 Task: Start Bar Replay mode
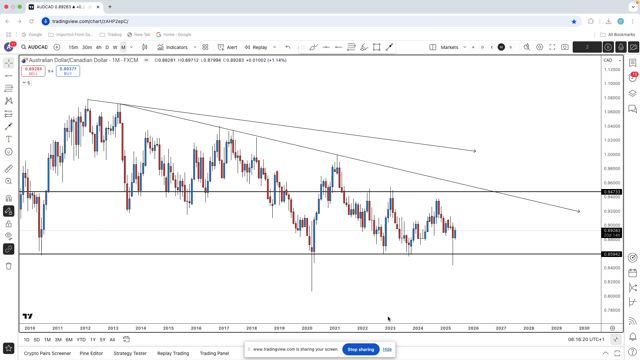(x=256, y=47)
